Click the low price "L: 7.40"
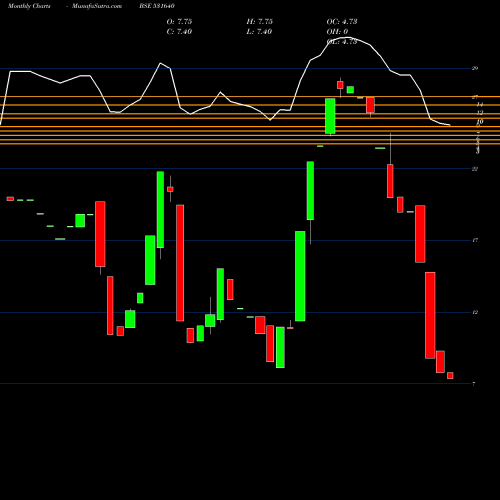Screen dimensions: 500x500 pyautogui.click(x=259, y=32)
